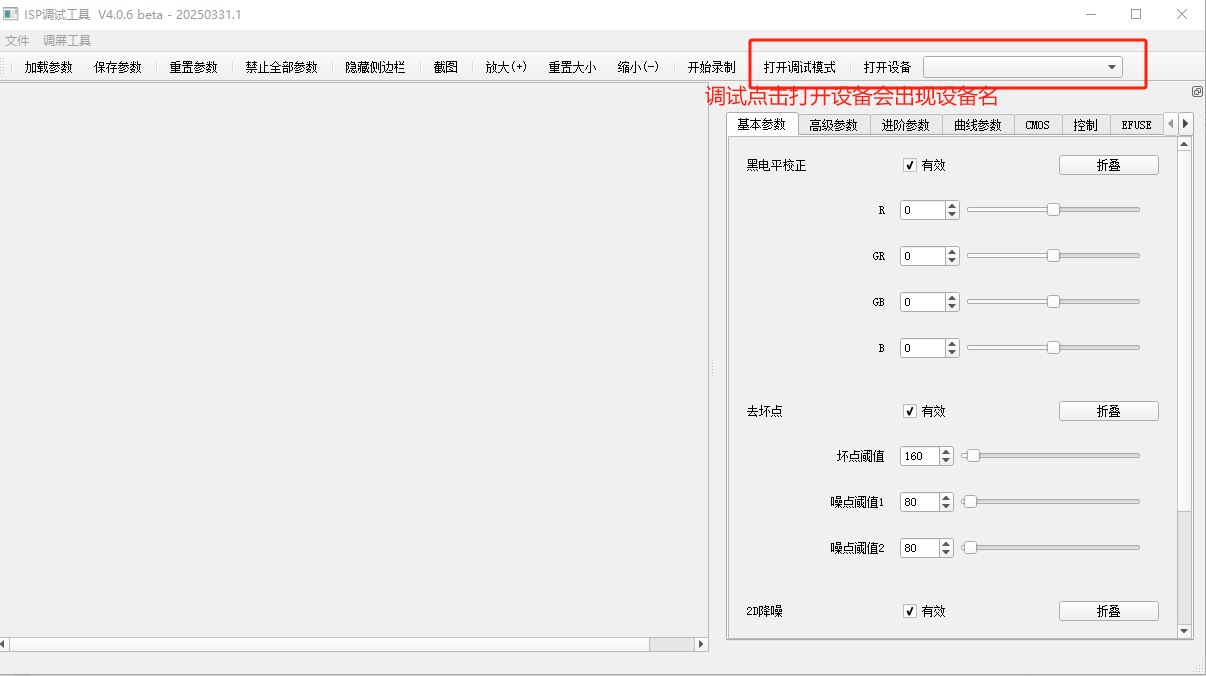The height and width of the screenshot is (676, 1206).
Task: Open the 控制 tab
Action: (1085, 125)
